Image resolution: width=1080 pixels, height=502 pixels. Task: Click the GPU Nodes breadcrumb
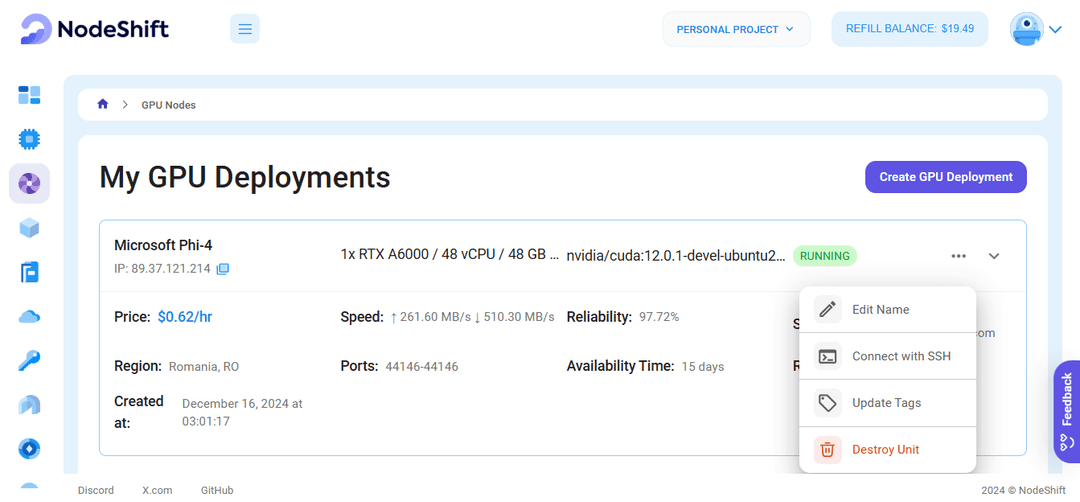169,105
